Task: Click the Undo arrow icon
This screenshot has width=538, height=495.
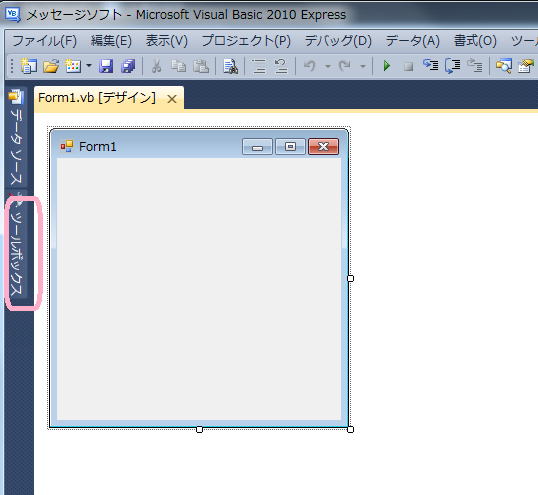Action: (310, 66)
